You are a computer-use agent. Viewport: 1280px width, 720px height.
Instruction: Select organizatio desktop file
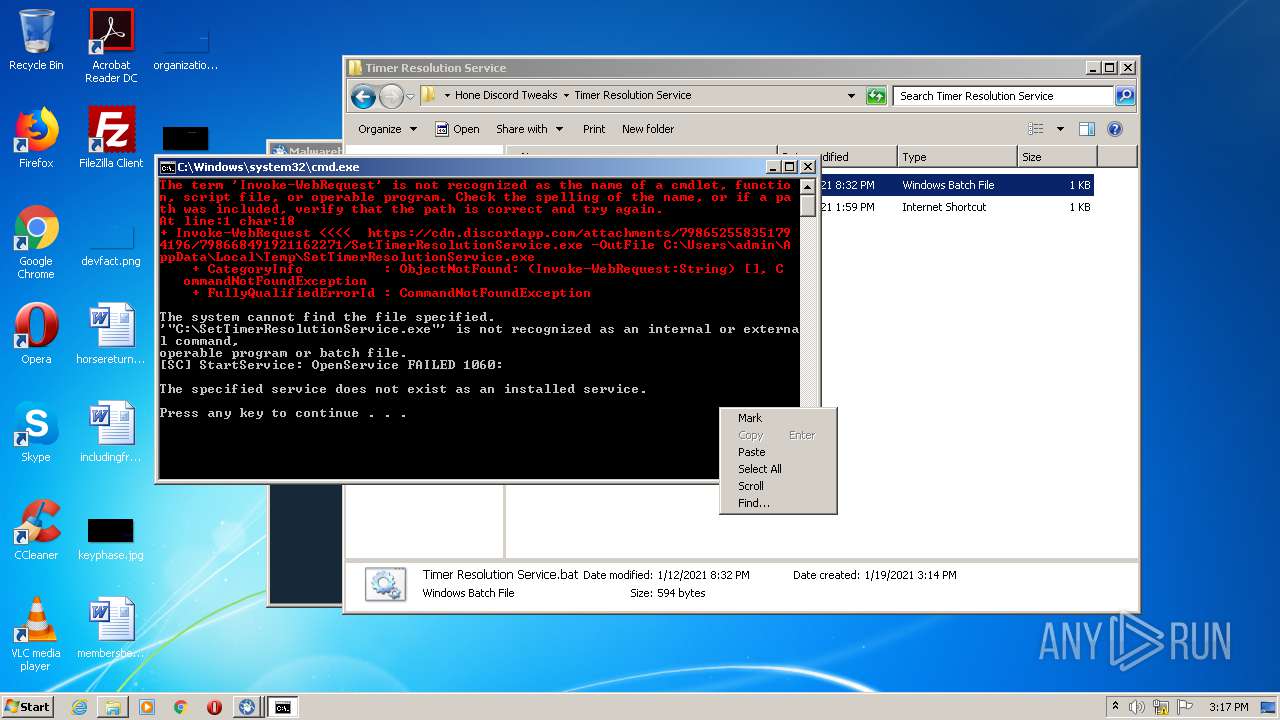point(185,47)
